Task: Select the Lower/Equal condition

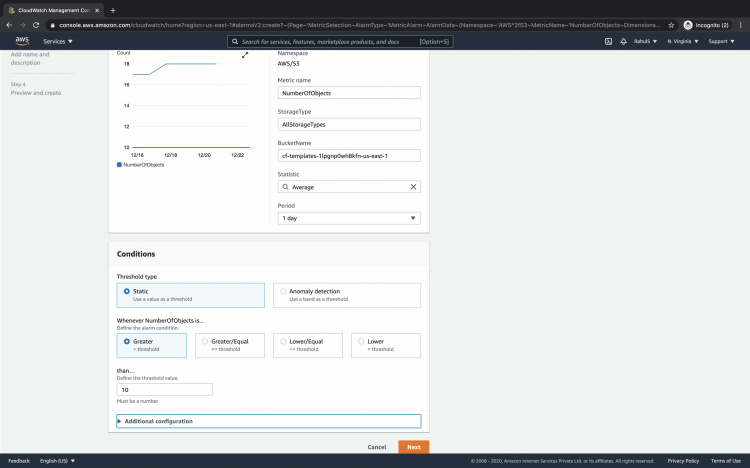Action: point(283,341)
